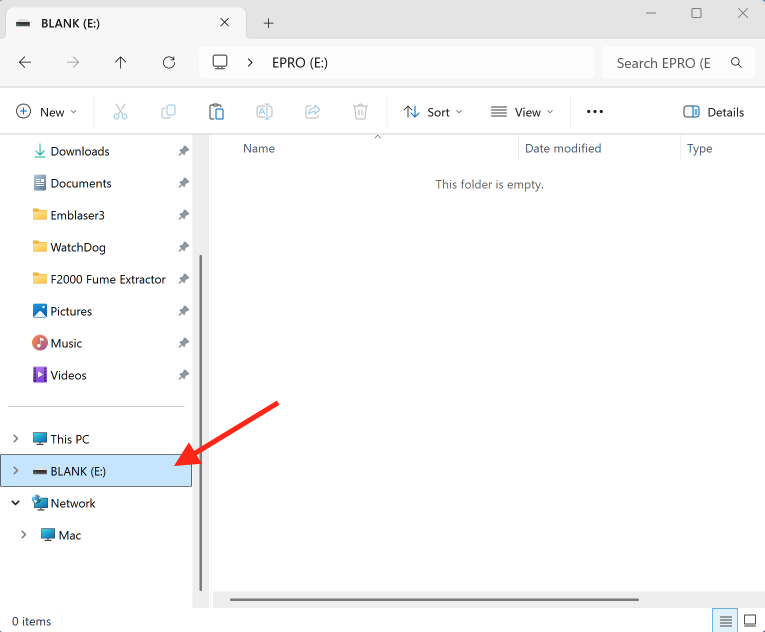Open the View dropdown menu
Image resolution: width=765 pixels, height=632 pixels.
(520, 112)
